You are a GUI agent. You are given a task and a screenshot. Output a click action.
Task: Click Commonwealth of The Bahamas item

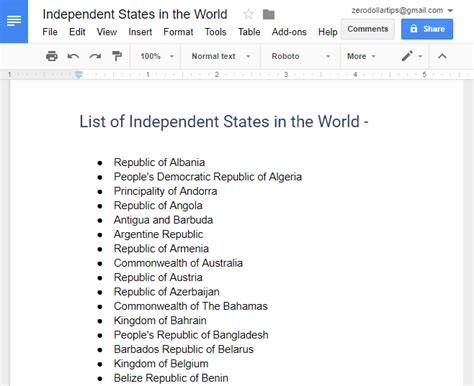tap(191, 306)
